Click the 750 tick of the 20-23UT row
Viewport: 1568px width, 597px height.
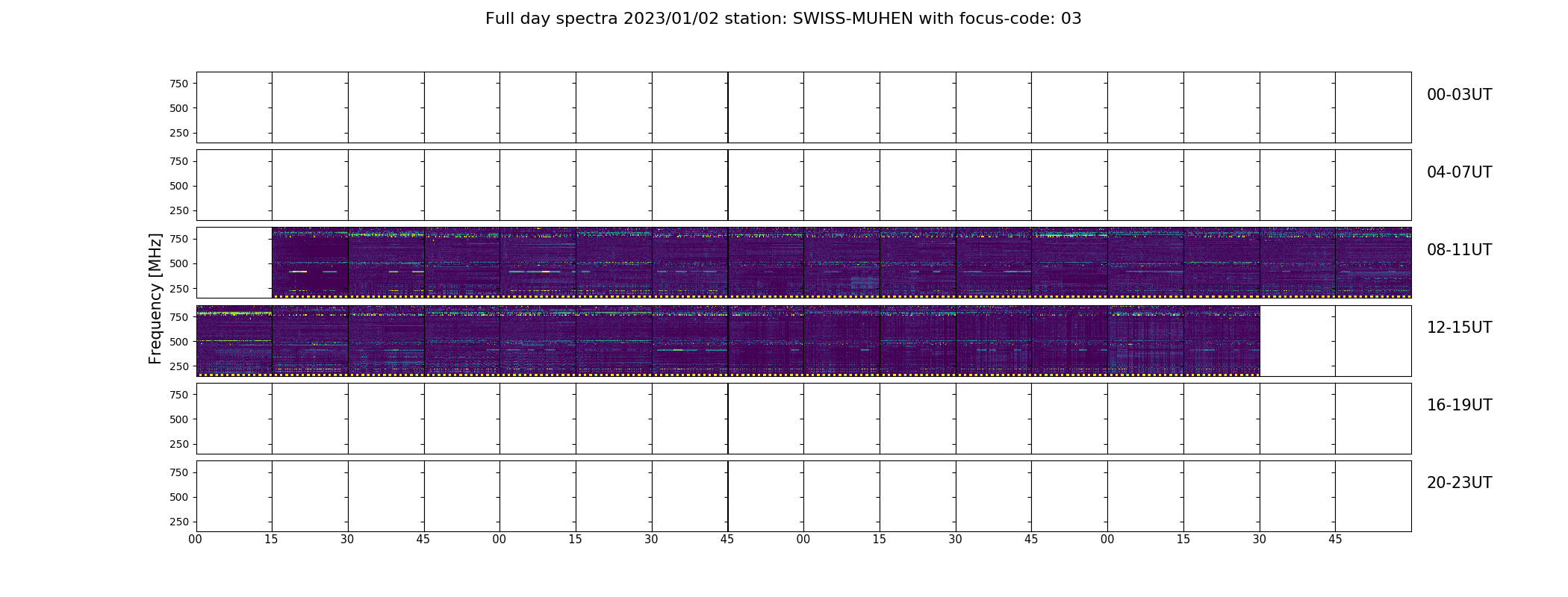coord(178,472)
